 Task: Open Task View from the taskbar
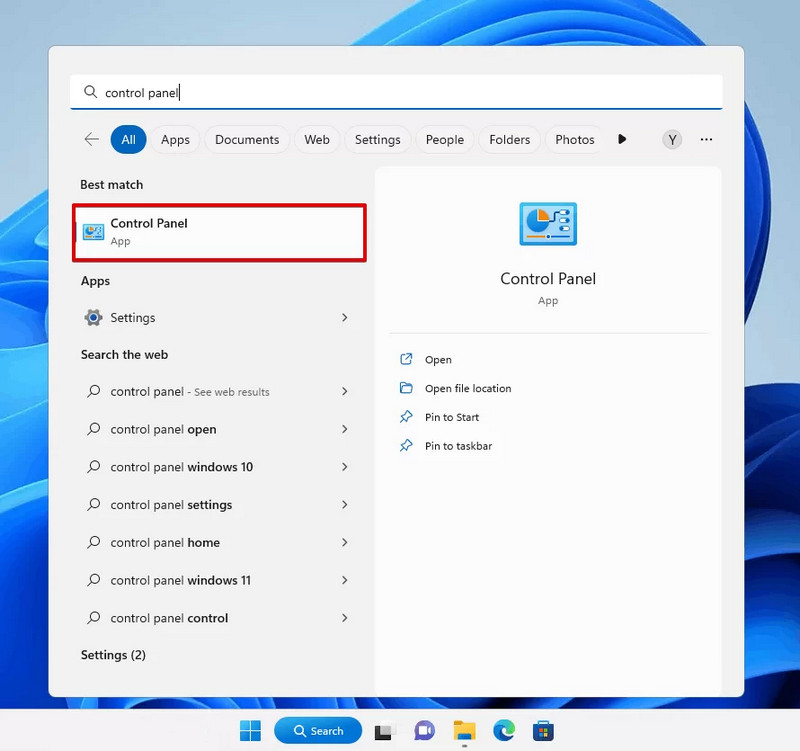(x=385, y=731)
